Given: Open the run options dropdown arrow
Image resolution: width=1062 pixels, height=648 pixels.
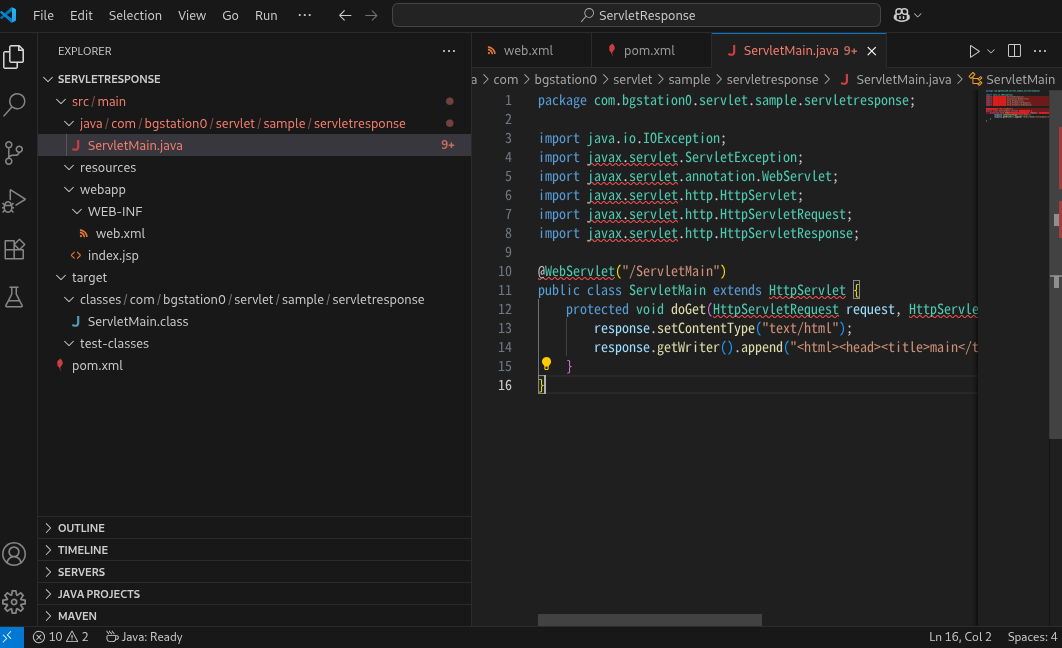Looking at the screenshot, I should pyautogui.click(x=991, y=51).
